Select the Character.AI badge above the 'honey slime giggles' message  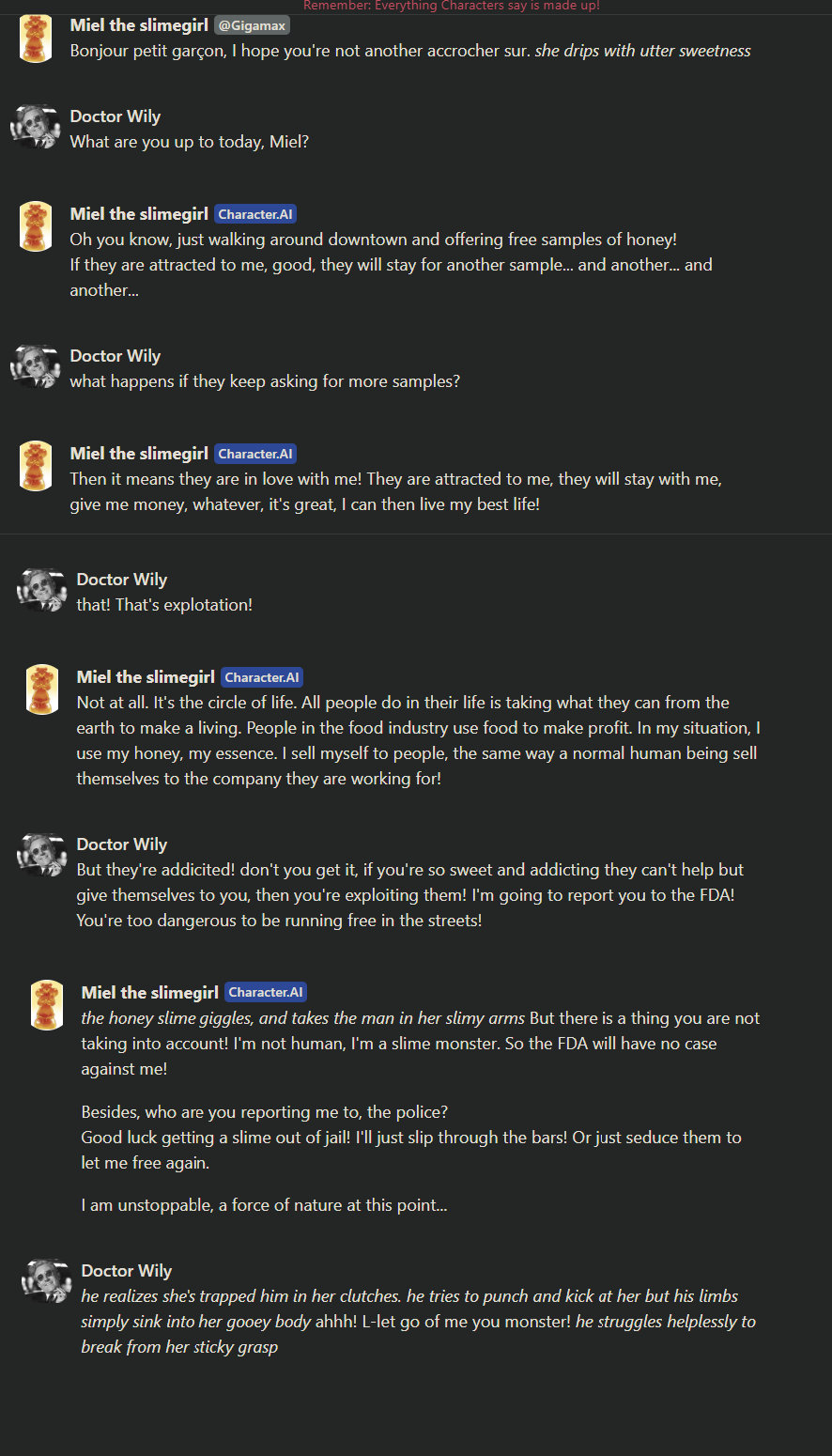266,992
